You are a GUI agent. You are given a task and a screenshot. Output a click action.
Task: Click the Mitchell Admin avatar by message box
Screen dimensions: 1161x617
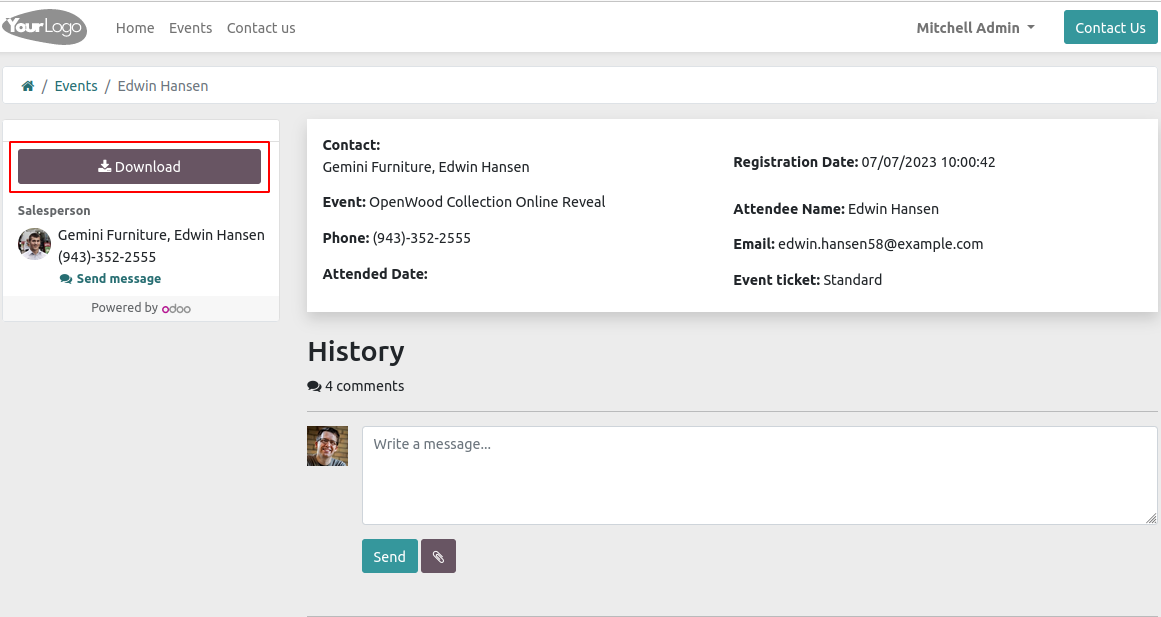click(x=327, y=446)
